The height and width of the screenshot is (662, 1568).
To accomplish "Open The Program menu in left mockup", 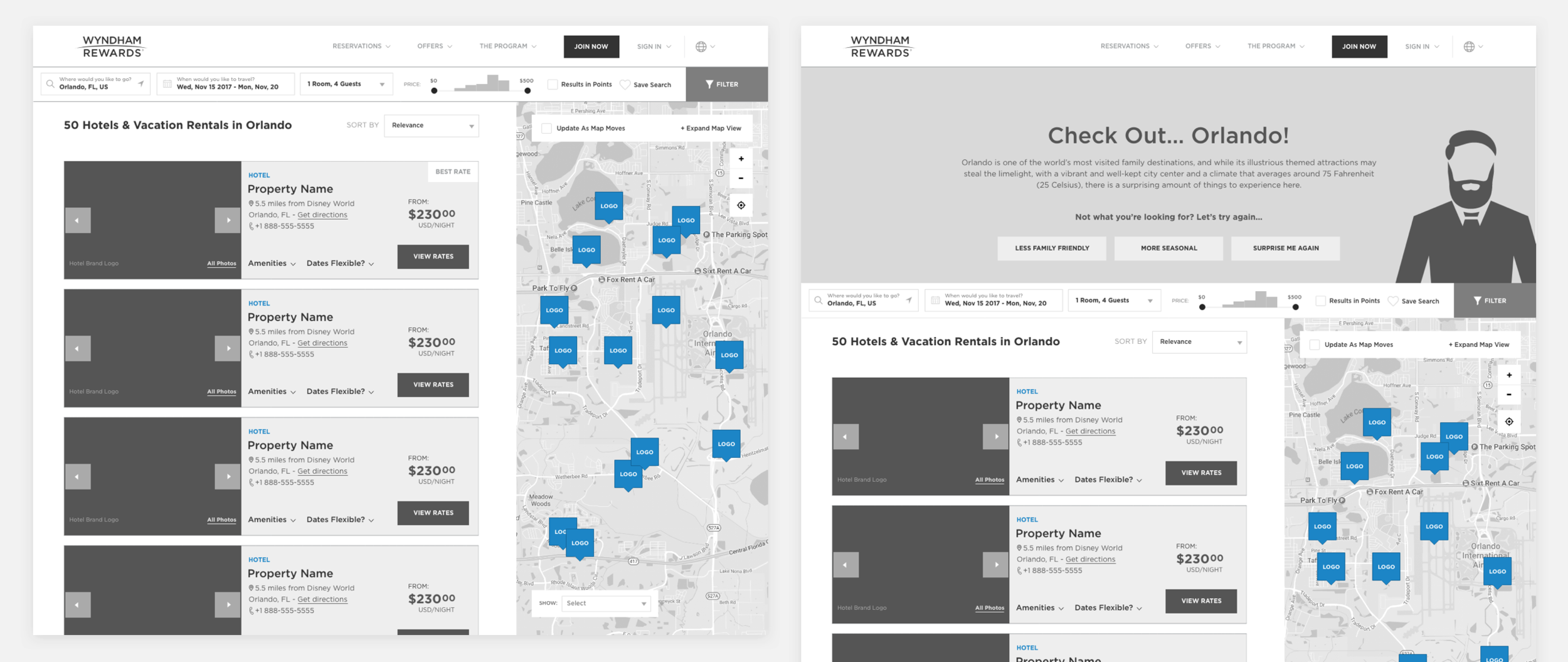I will coord(508,46).
